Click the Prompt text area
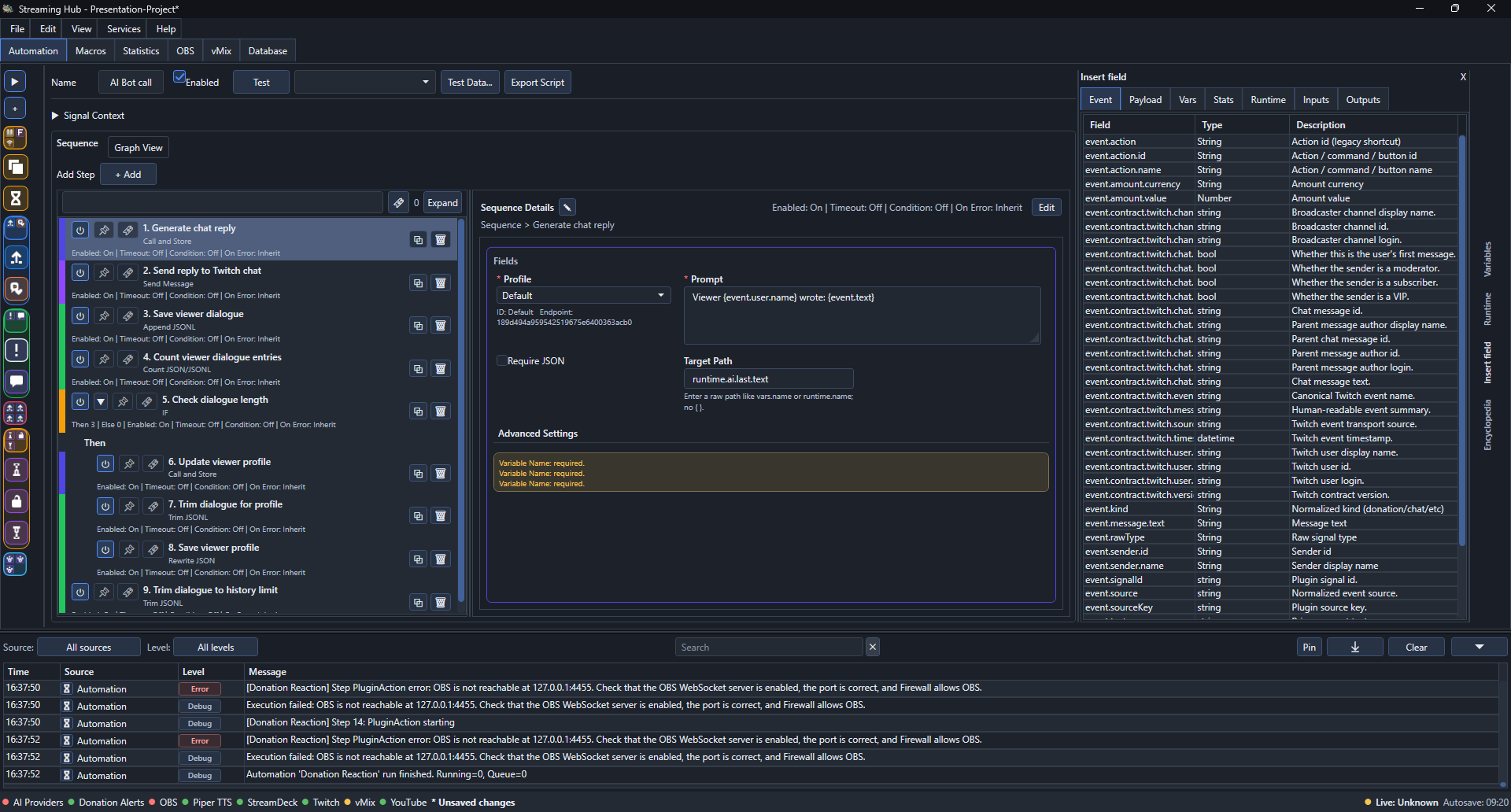This screenshot has height=812, width=1511. click(863, 315)
